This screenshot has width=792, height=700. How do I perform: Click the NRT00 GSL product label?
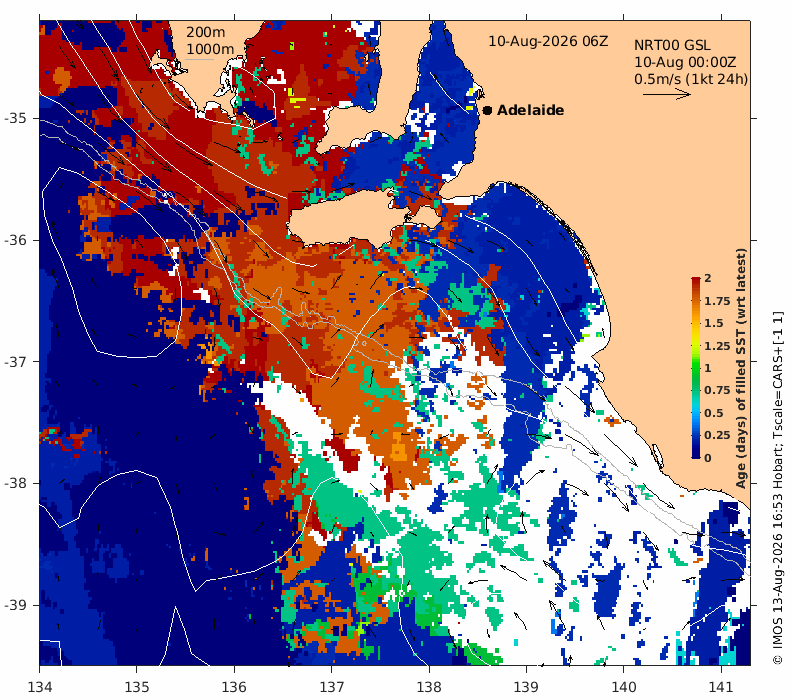(672, 45)
